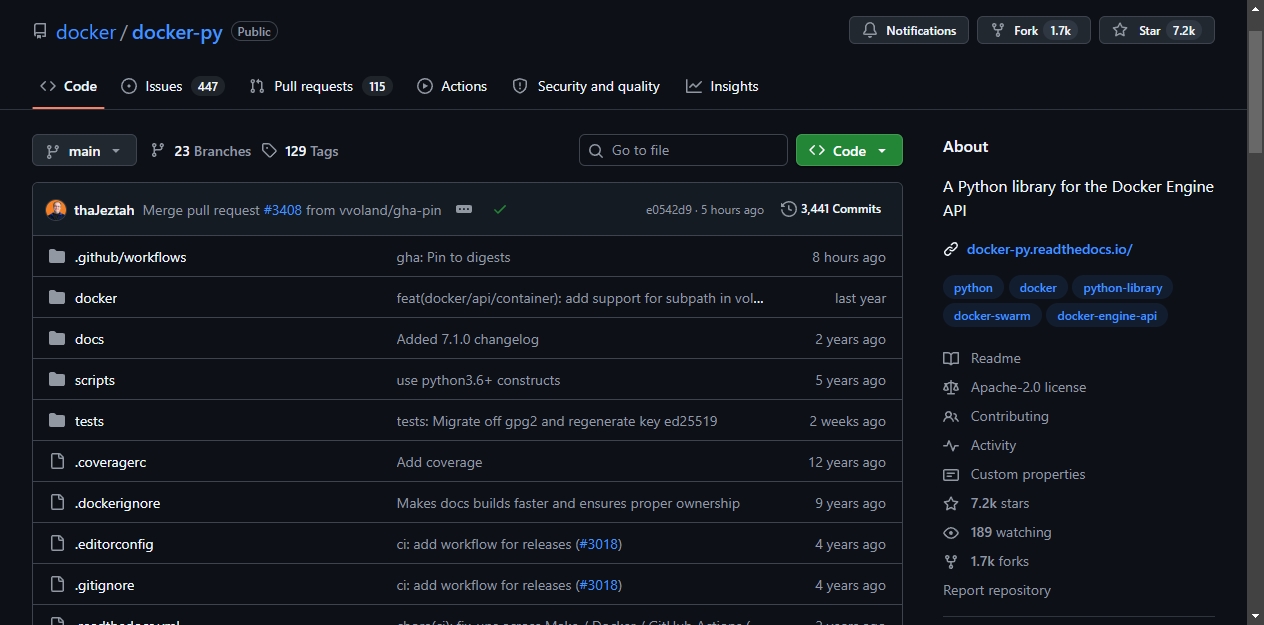1264x625 pixels.
Task: Select the docker topic tag
Action: pos(1038,288)
